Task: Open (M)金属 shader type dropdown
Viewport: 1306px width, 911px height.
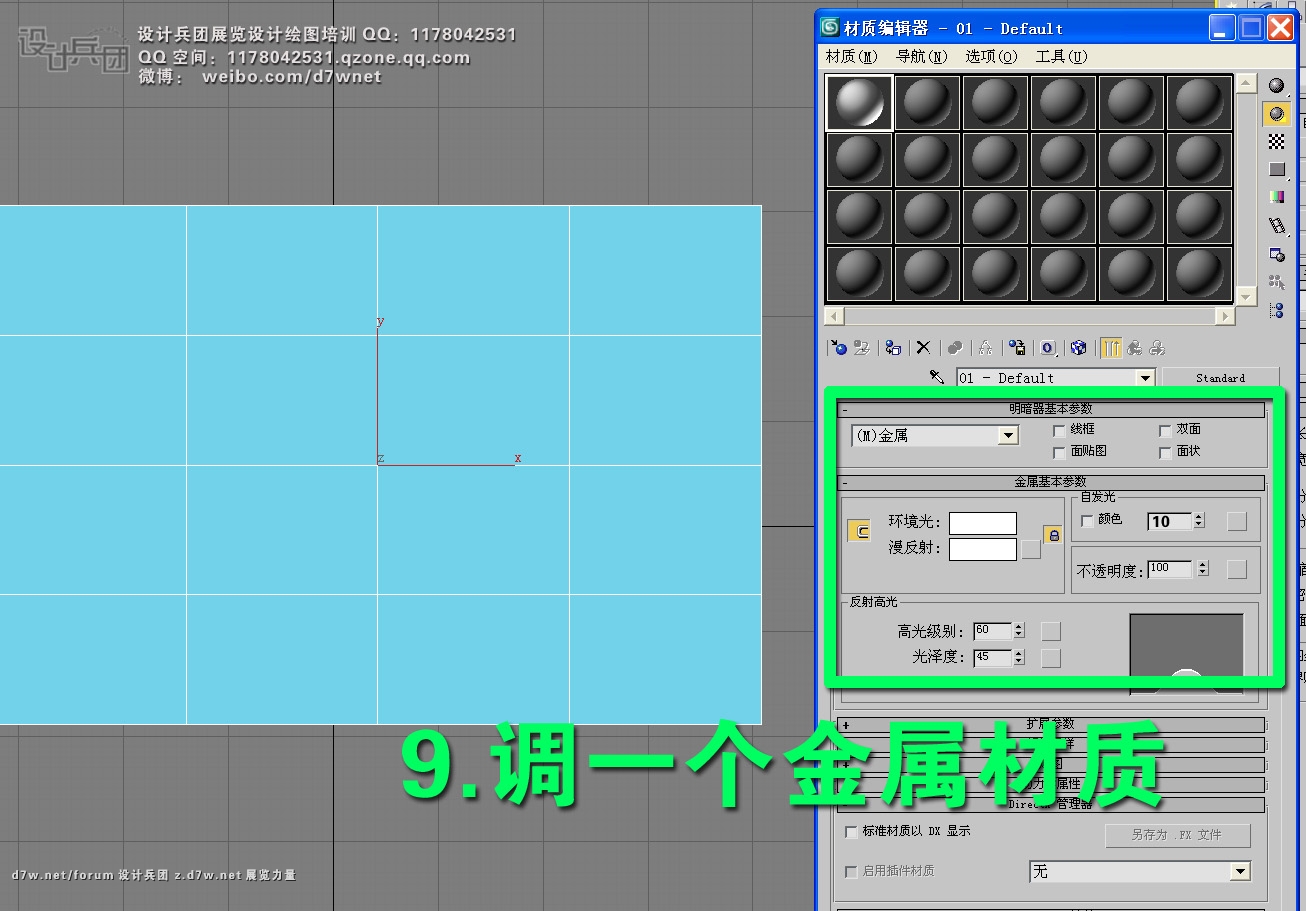Action: click(x=1008, y=436)
